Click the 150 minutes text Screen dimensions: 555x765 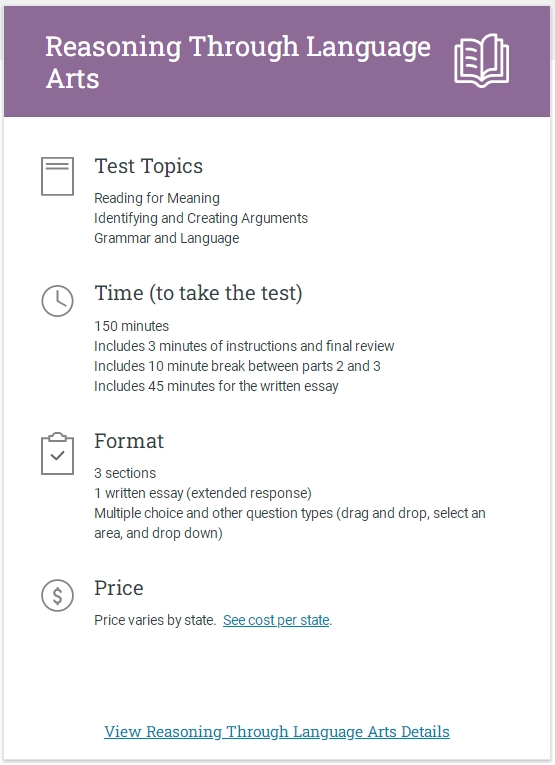[132, 326]
